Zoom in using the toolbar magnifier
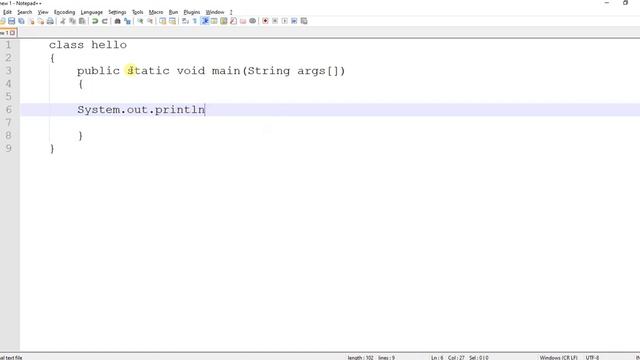Viewport: 640px width, 360px height. click(x=140, y=21)
